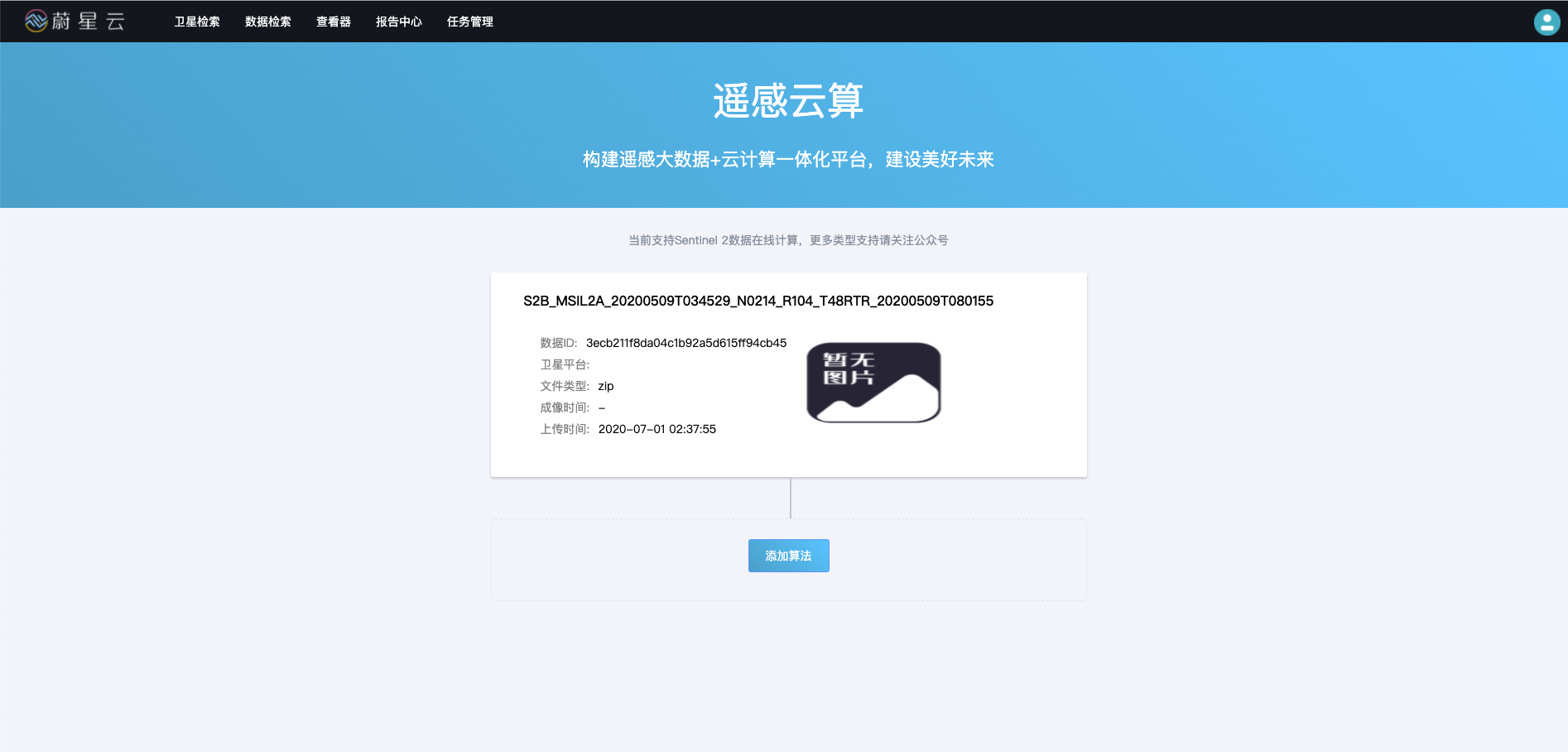Go to 数据检索 in the navigation bar
The height and width of the screenshot is (752, 1568).
268,22
